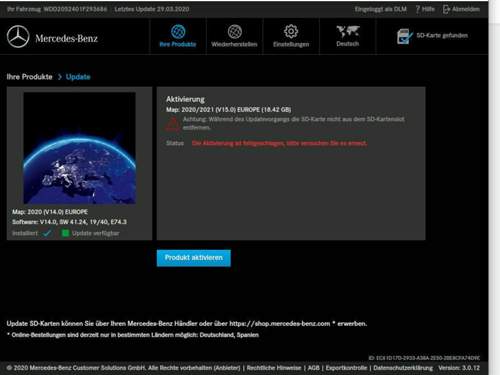Screen dimensions: 500x375
Task: Open Datenschutzerklärung footer link
Action: click(403, 368)
